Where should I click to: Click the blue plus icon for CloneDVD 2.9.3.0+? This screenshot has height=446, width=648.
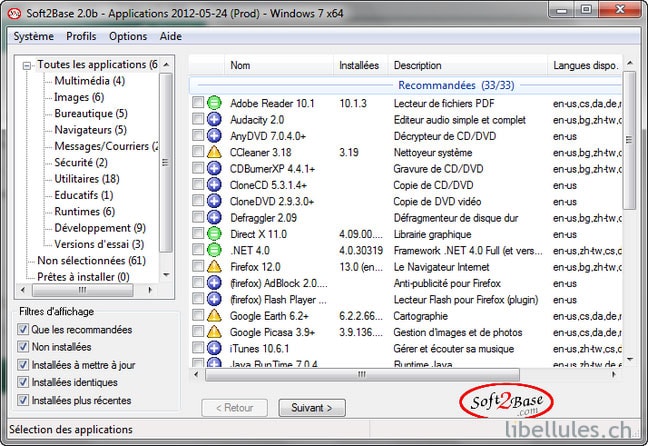tap(214, 201)
